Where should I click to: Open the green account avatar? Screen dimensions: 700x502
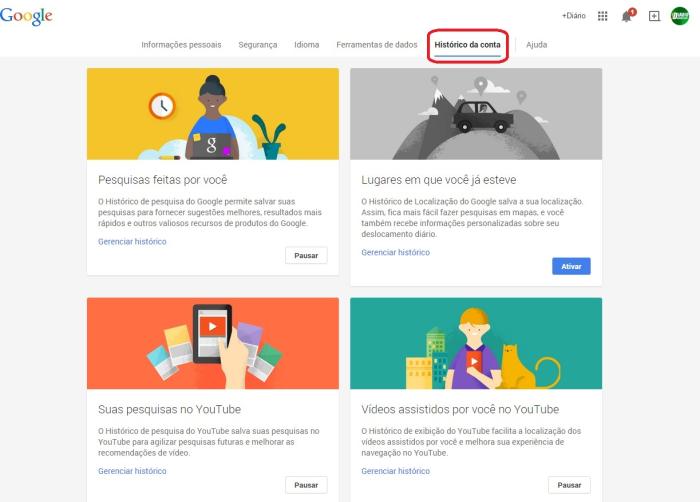(680, 16)
